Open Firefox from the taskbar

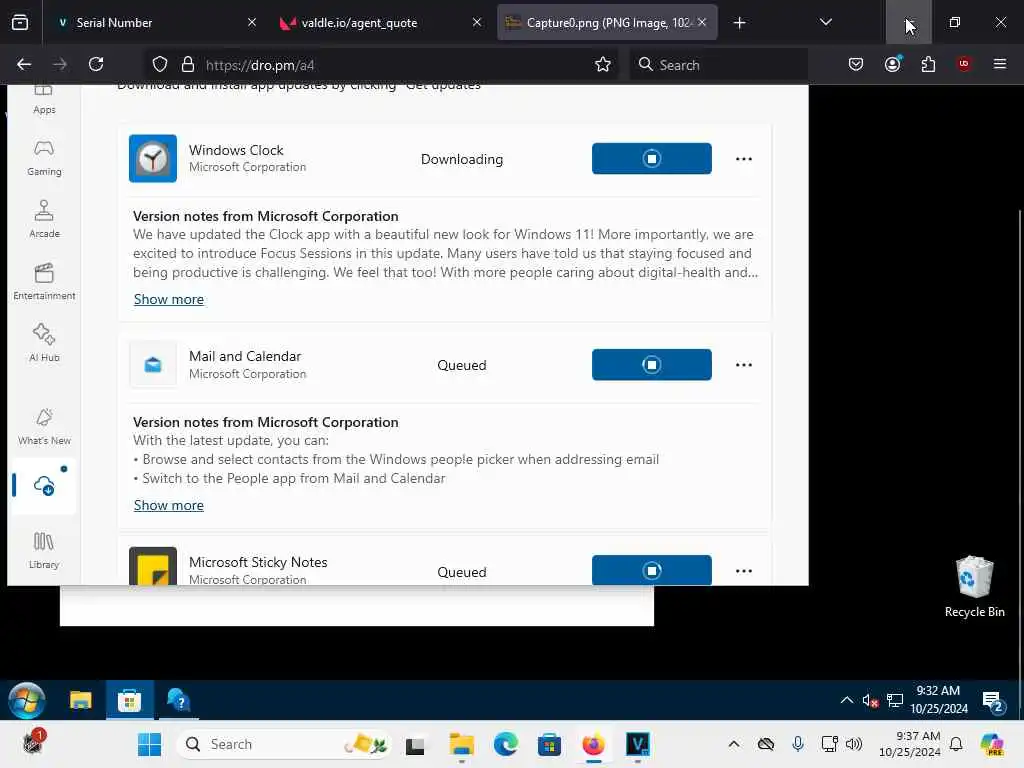coord(593,744)
